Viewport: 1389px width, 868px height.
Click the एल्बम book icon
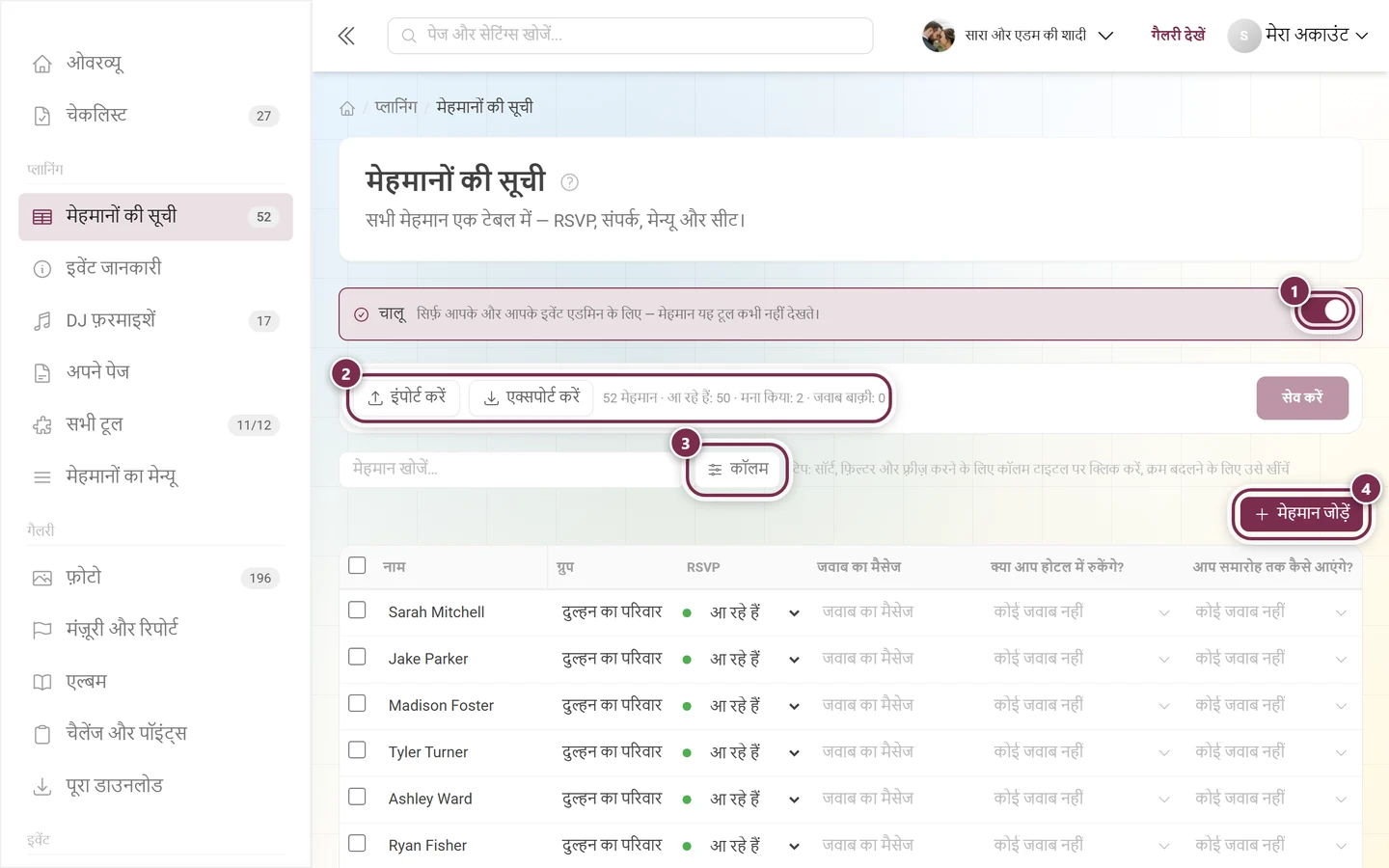click(42, 682)
